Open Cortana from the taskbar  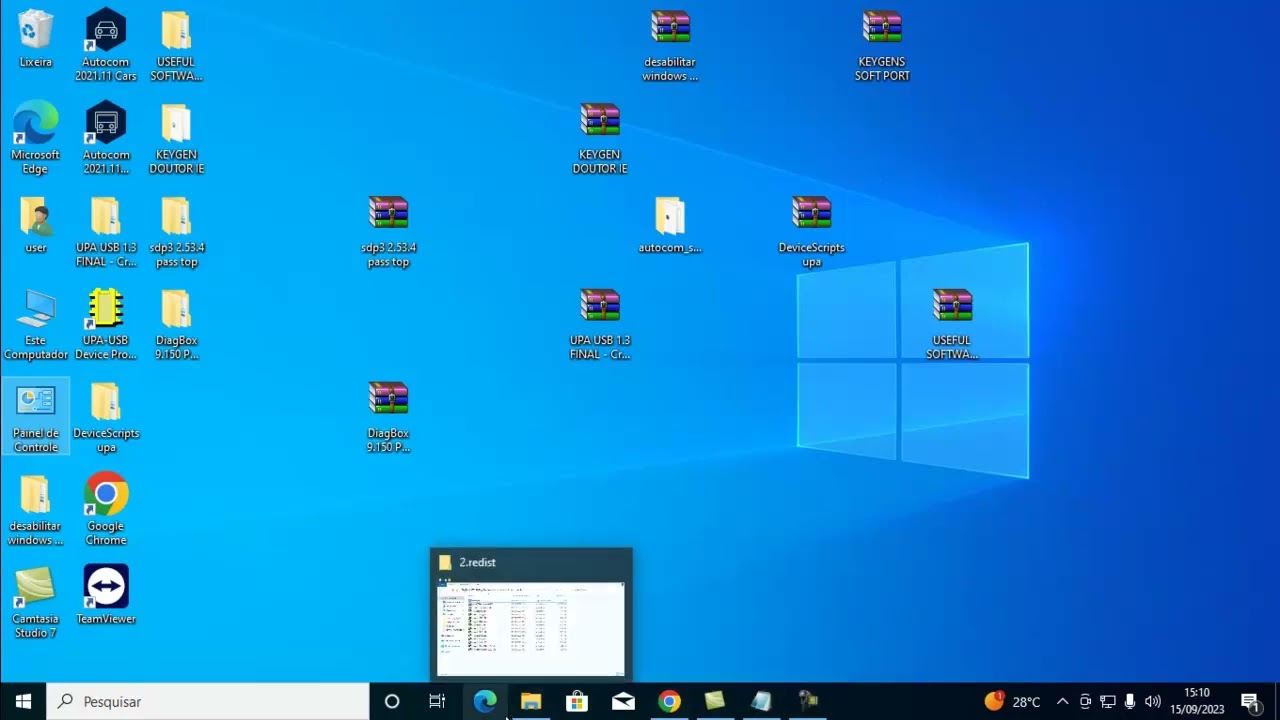pos(392,701)
